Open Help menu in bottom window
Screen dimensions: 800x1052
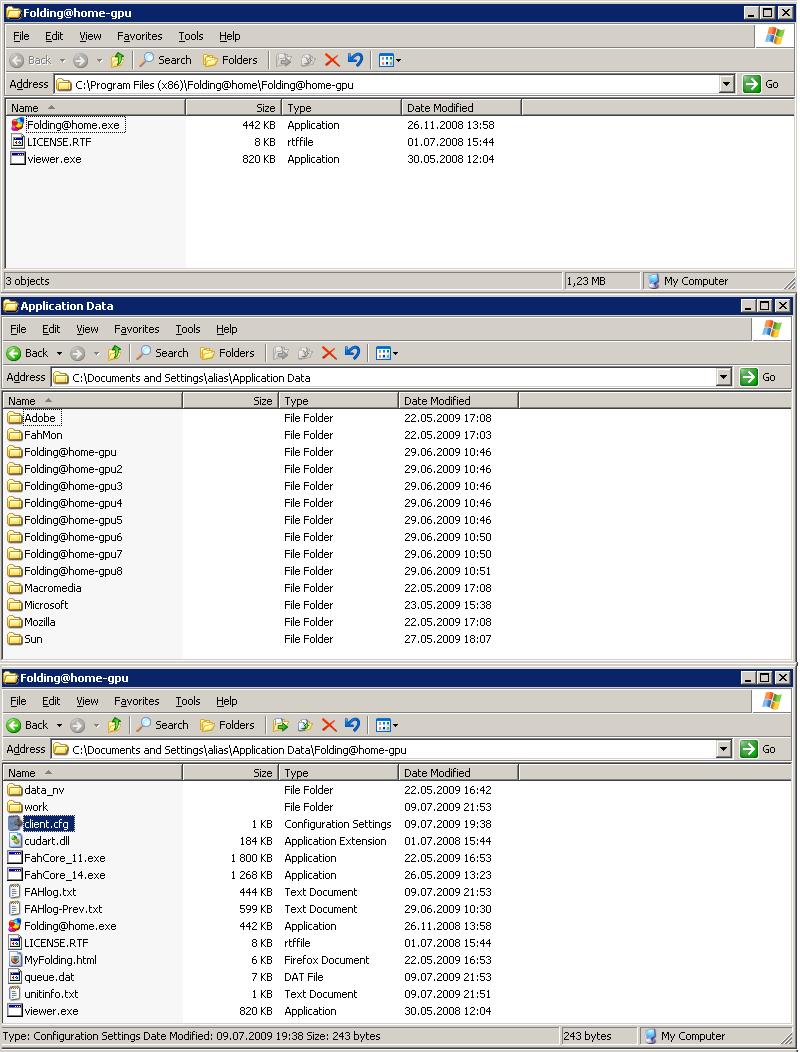[x=227, y=701]
